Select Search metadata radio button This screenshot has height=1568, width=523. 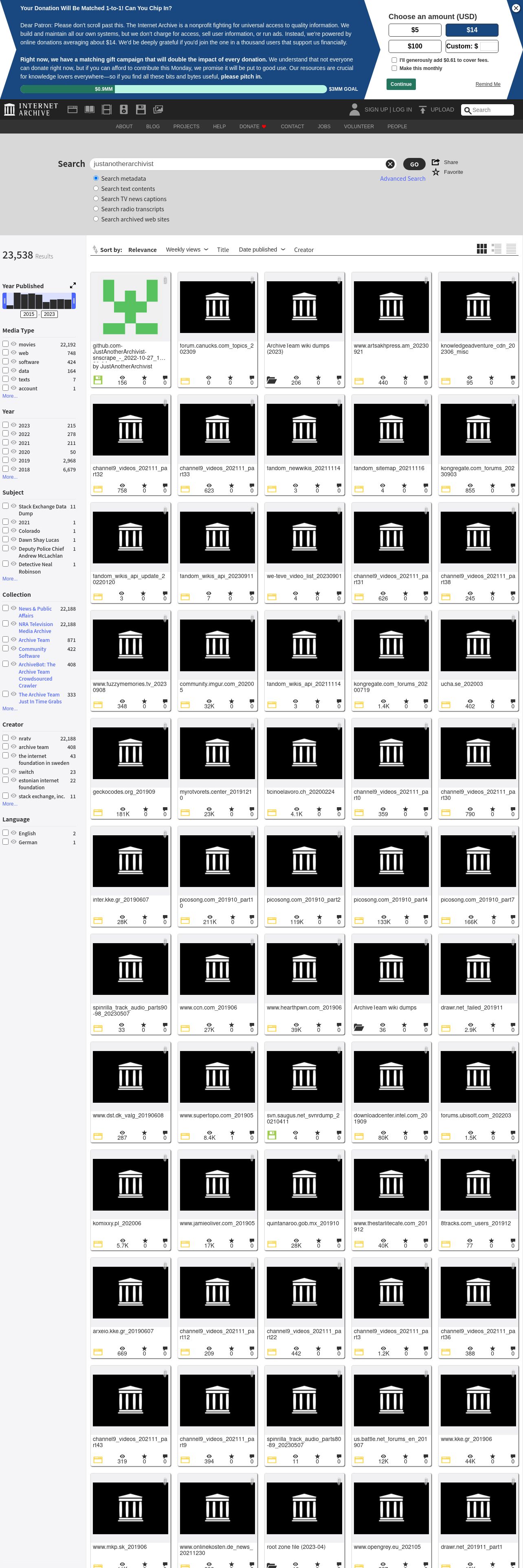[96, 178]
